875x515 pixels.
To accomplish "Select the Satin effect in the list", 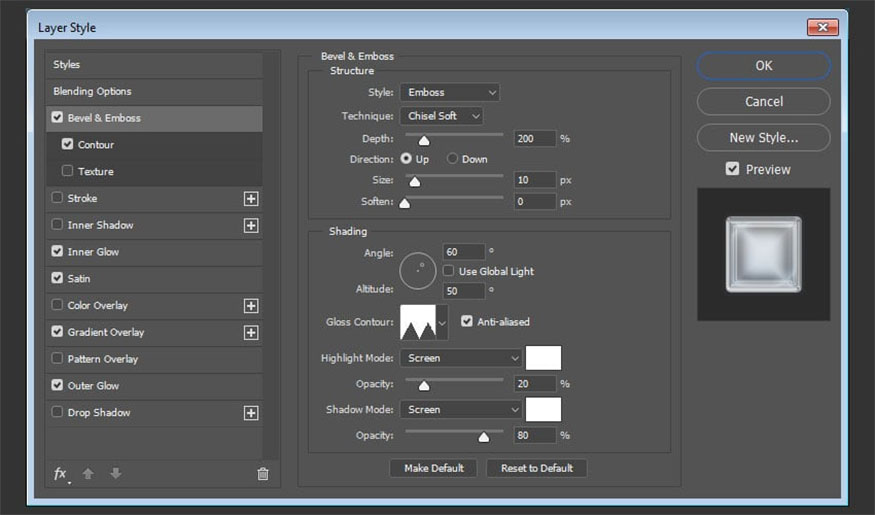I will [x=79, y=279].
